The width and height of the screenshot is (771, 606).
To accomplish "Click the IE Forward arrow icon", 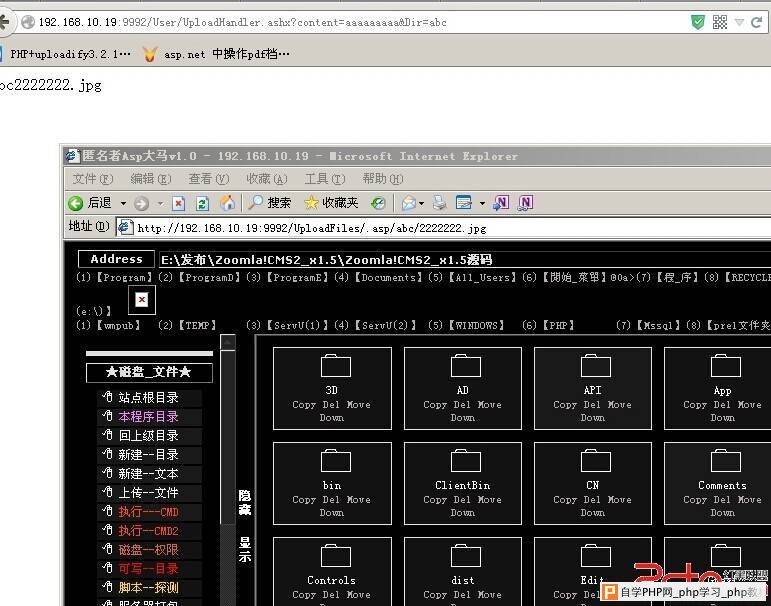I will pos(142,203).
